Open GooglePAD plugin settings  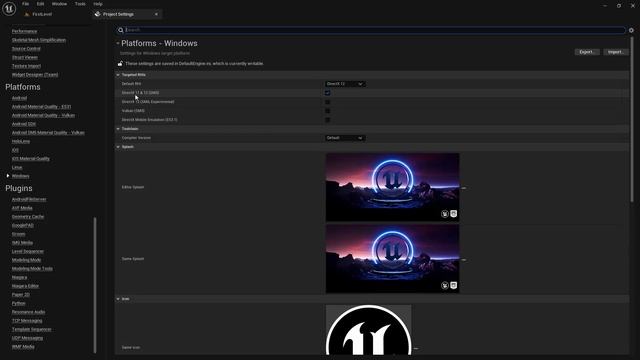(23, 225)
